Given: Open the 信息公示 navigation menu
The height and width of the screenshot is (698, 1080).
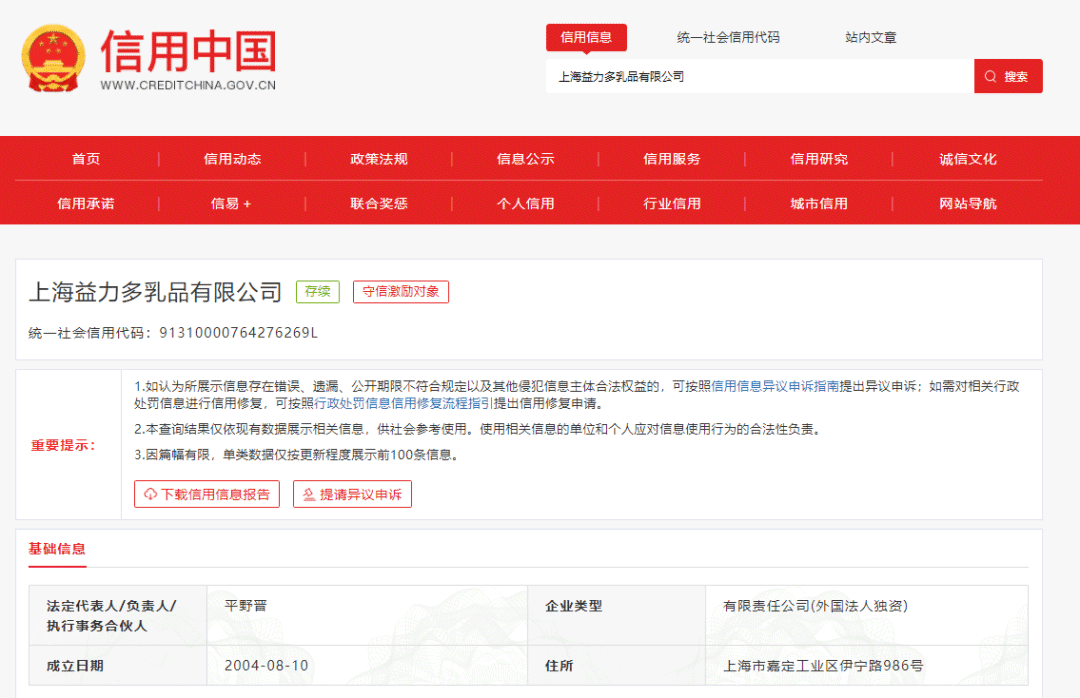Looking at the screenshot, I should point(525,158).
